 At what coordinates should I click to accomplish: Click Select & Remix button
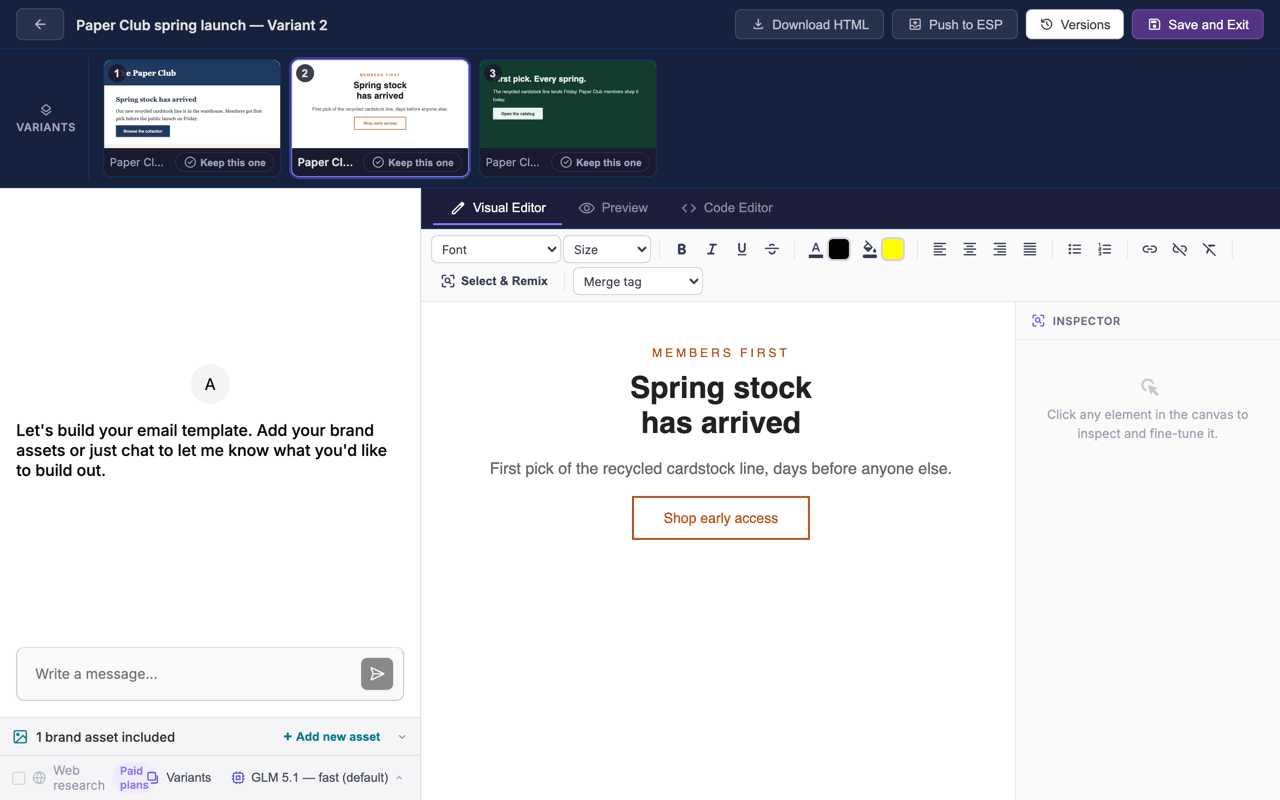tap(495, 281)
